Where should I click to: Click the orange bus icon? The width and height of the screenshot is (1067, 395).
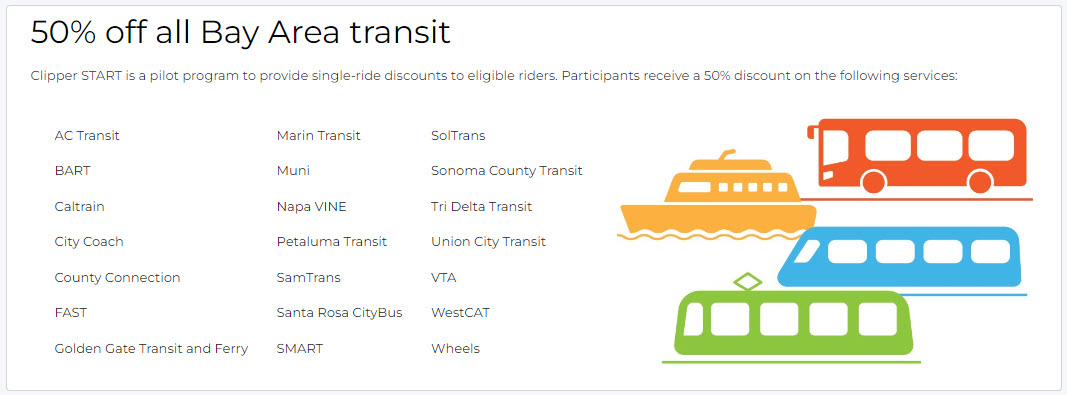coord(917,158)
